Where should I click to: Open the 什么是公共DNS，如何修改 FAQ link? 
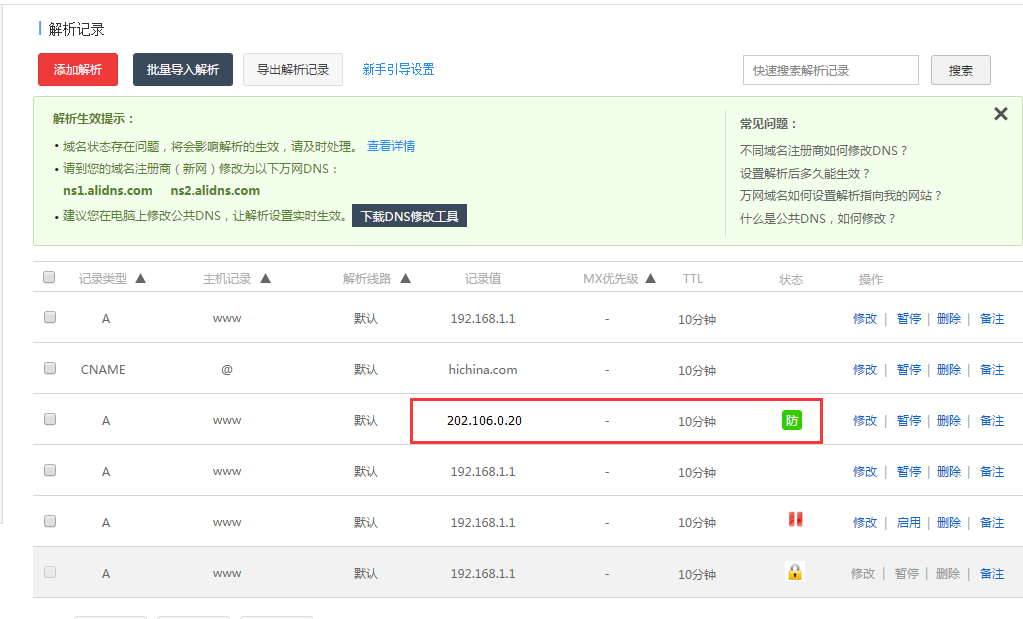[814, 218]
